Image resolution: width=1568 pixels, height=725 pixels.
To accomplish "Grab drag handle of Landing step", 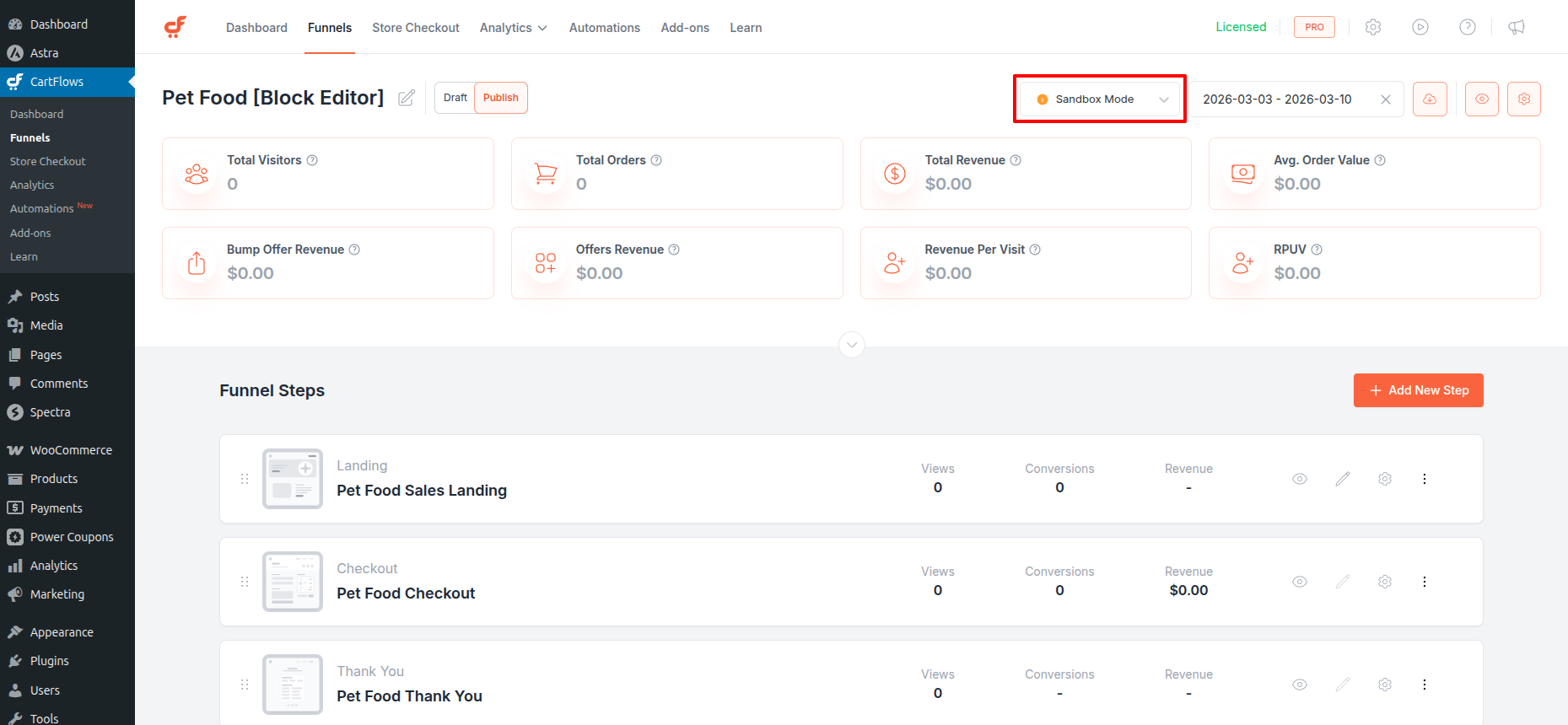I will coord(245,479).
